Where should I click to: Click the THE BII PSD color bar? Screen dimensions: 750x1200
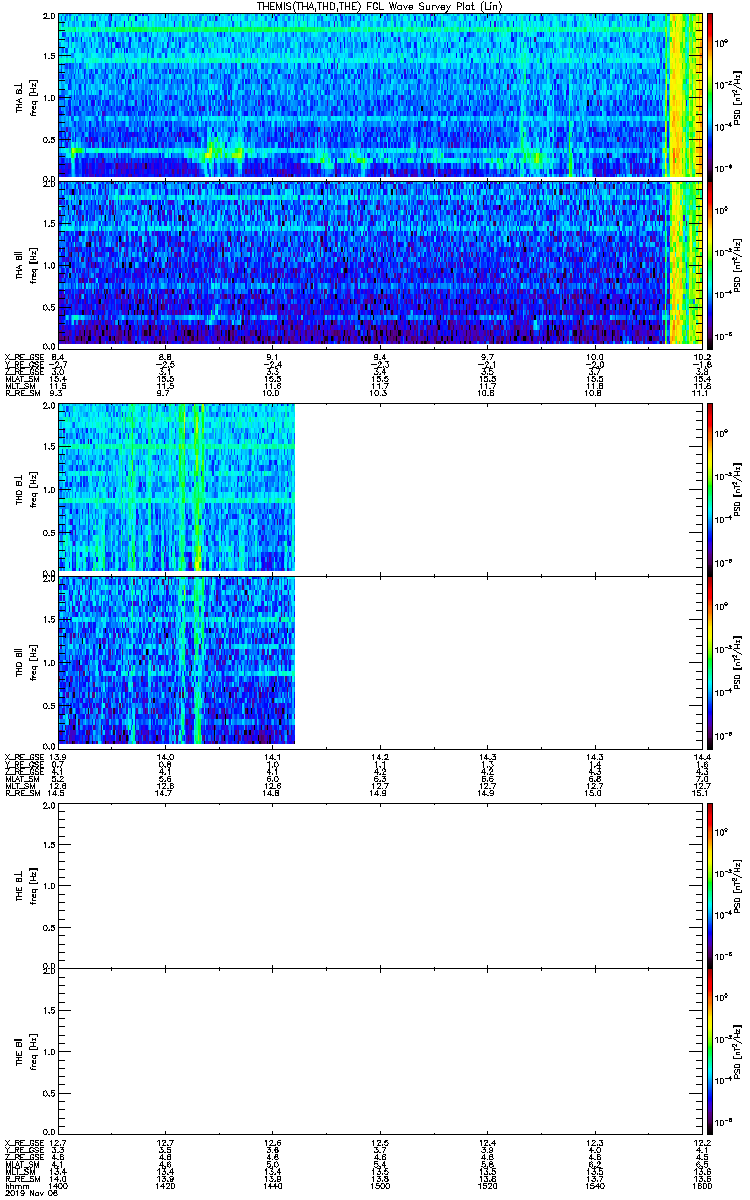pyautogui.click(x=709, y=1049)
